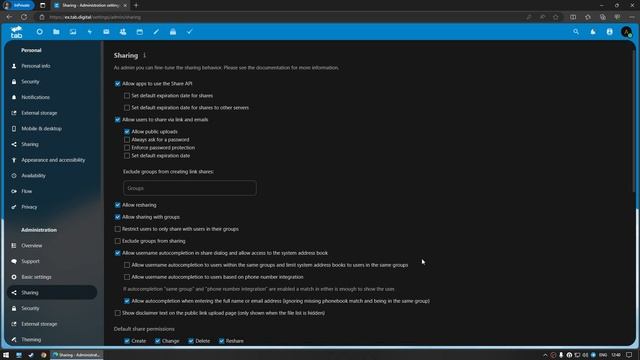Open the InPrivate profile button
640x360 pixels.
[18, 5]
